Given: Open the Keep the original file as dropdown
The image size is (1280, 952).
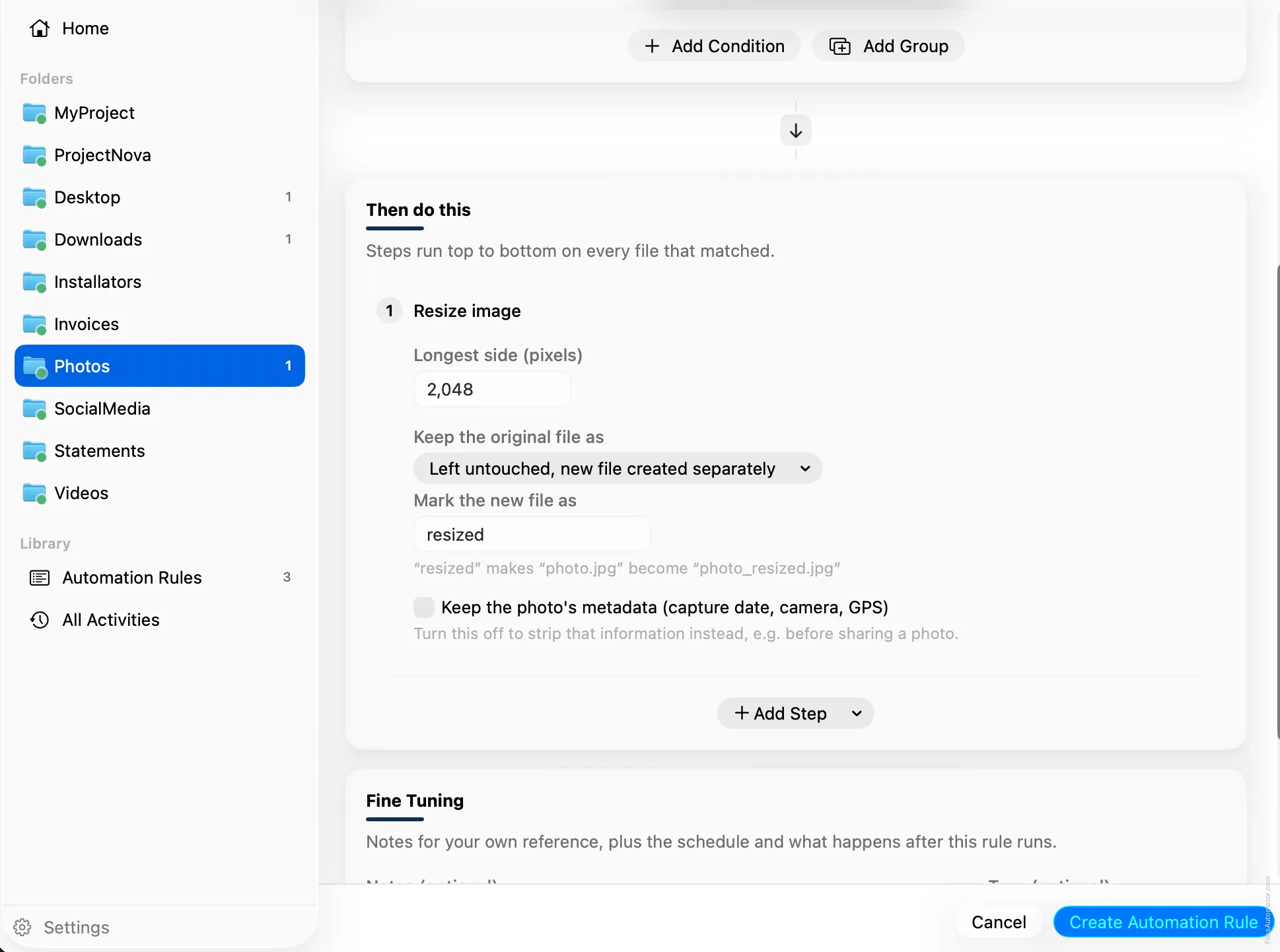Looking at the screenshot, I should coord(618,469).
